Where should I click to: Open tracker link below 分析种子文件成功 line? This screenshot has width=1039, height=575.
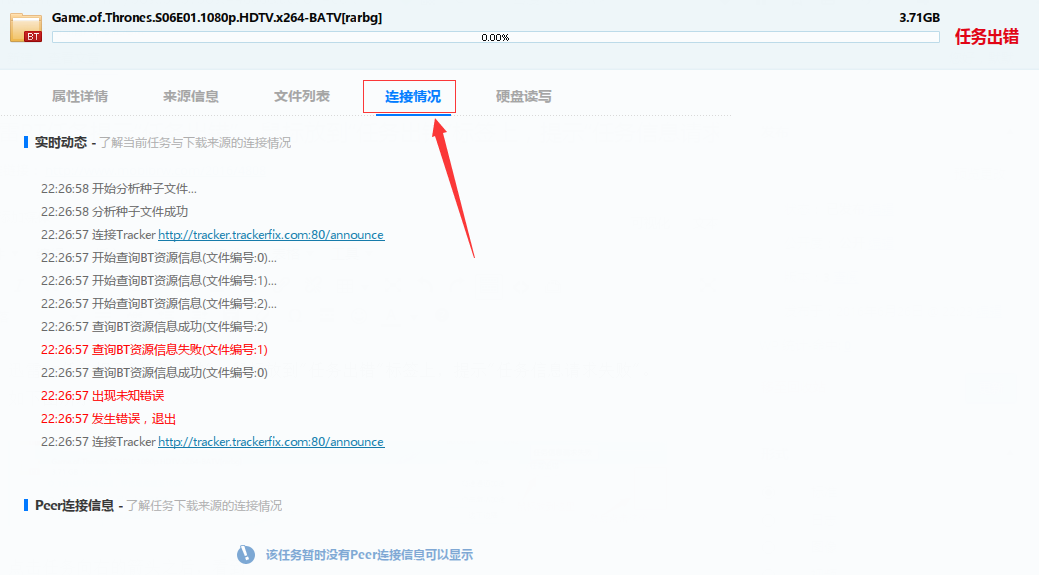click(270, 235)
